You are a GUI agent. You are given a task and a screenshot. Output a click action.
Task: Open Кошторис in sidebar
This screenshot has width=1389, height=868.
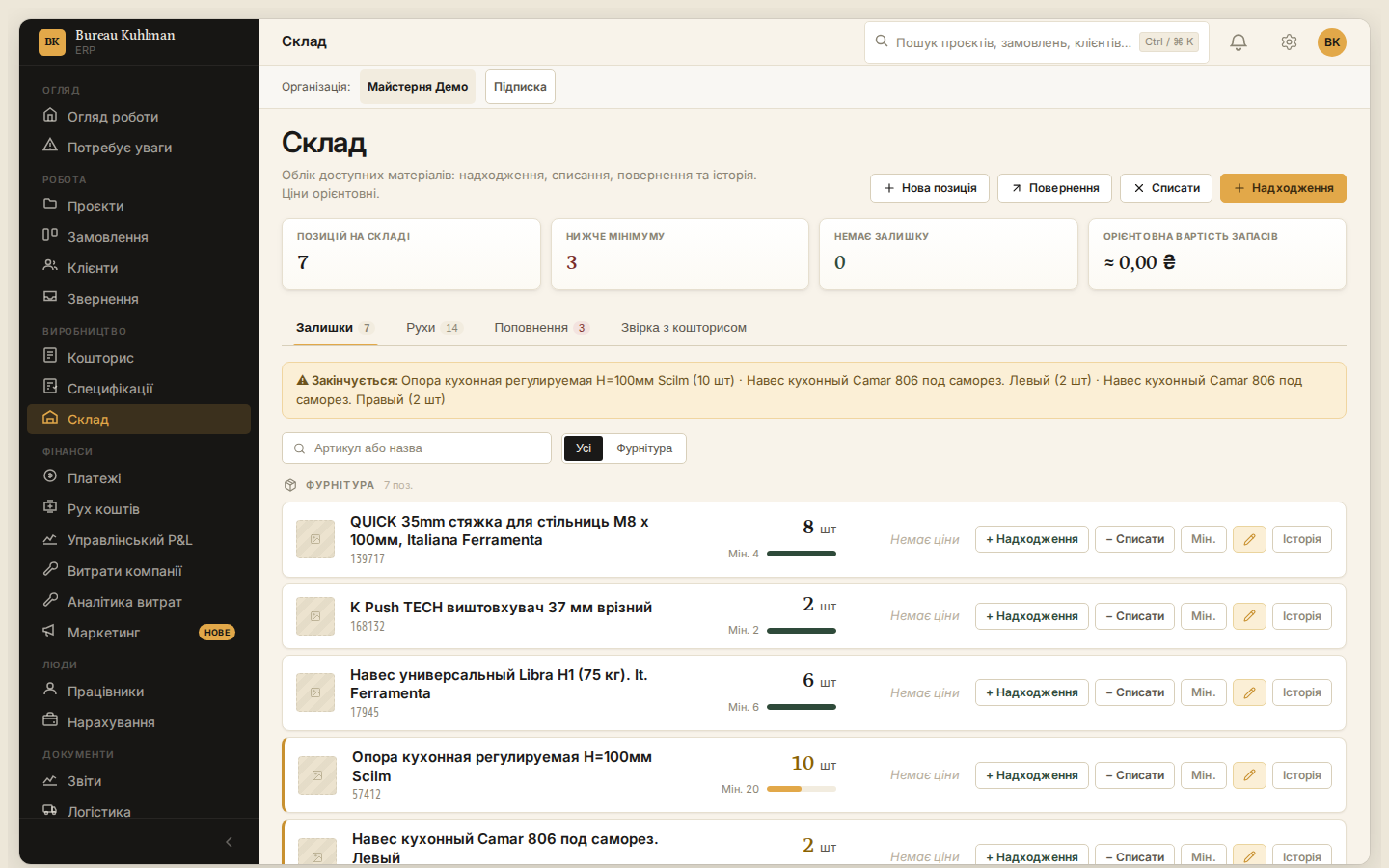[x=139, y=358]
